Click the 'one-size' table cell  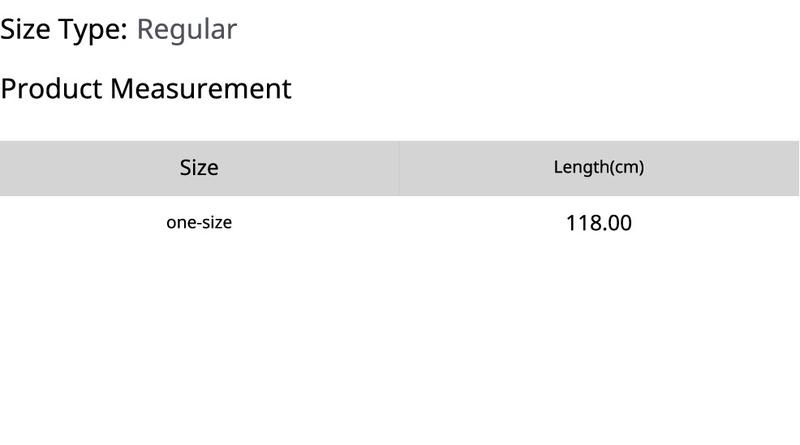tap(199, 222)
